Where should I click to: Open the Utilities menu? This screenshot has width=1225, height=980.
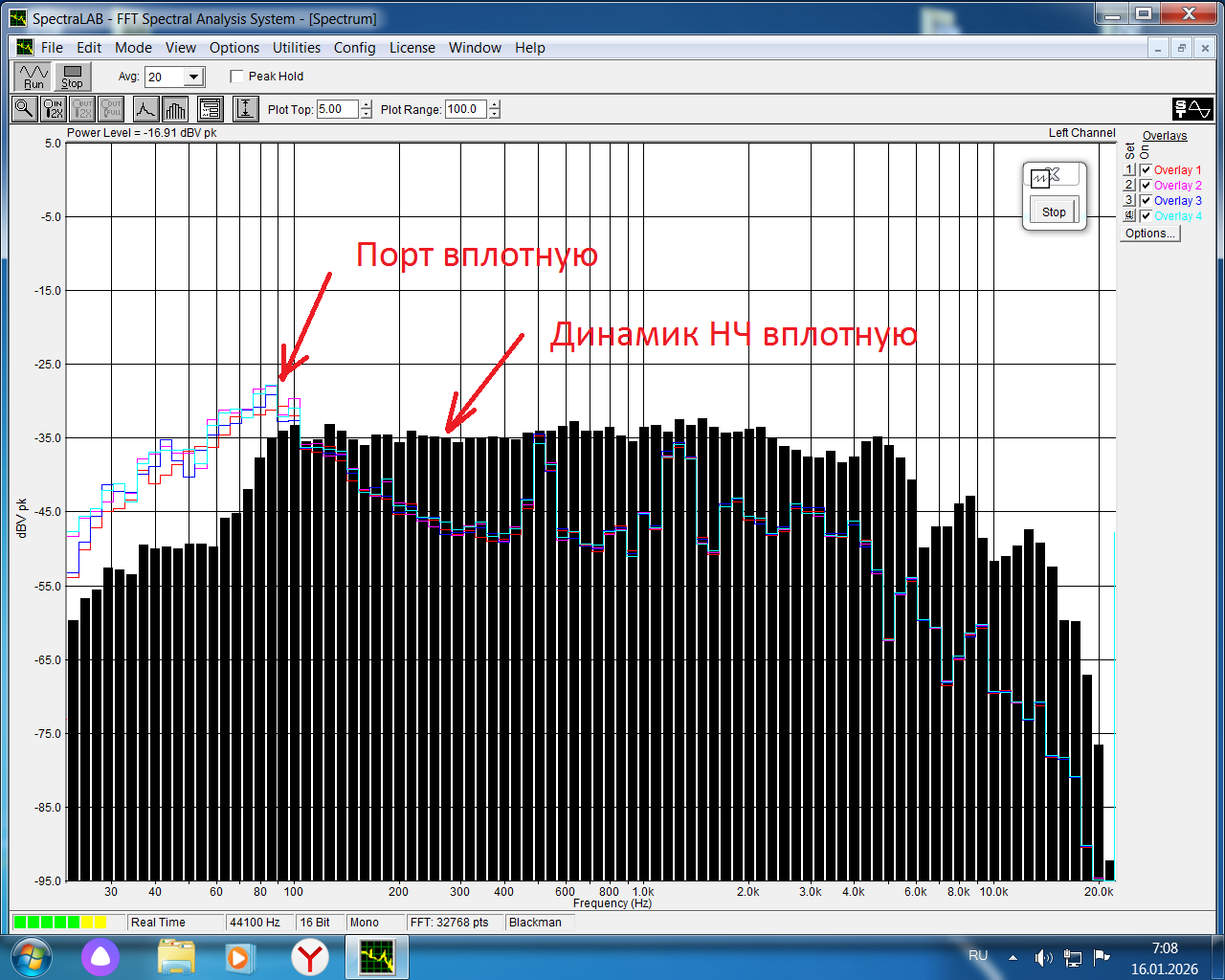click(x=297, y=48)
